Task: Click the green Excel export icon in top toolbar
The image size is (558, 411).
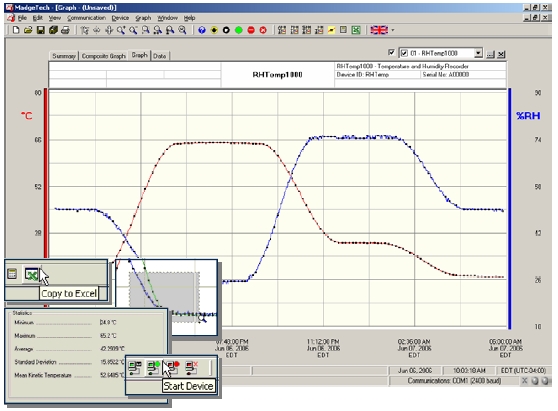Action: coord(356,30)
